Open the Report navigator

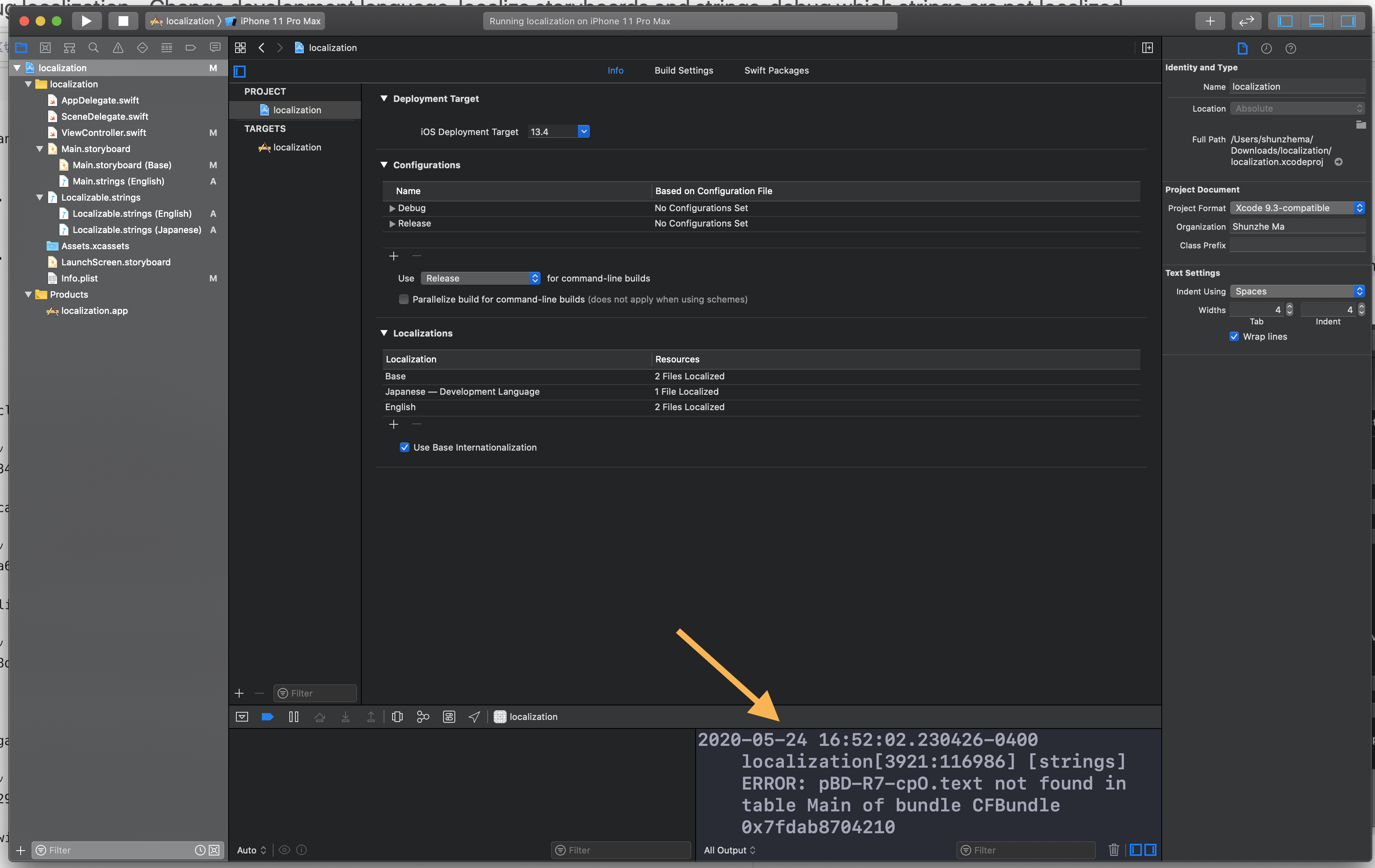click(215, 48)
